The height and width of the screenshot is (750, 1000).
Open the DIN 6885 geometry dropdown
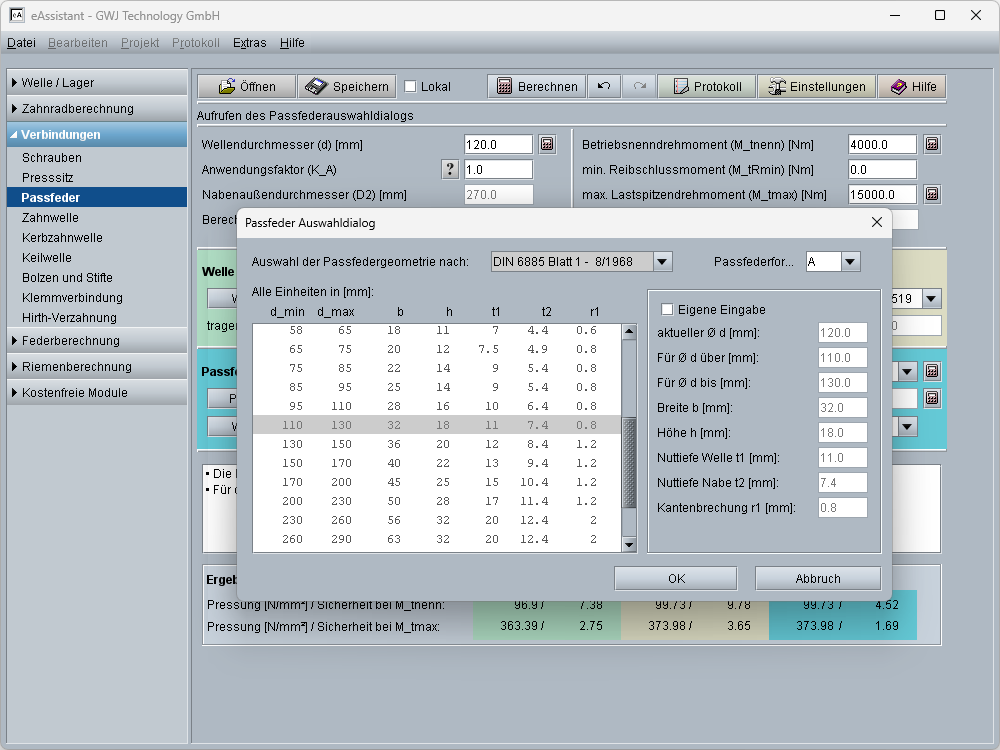click(661, 262)
